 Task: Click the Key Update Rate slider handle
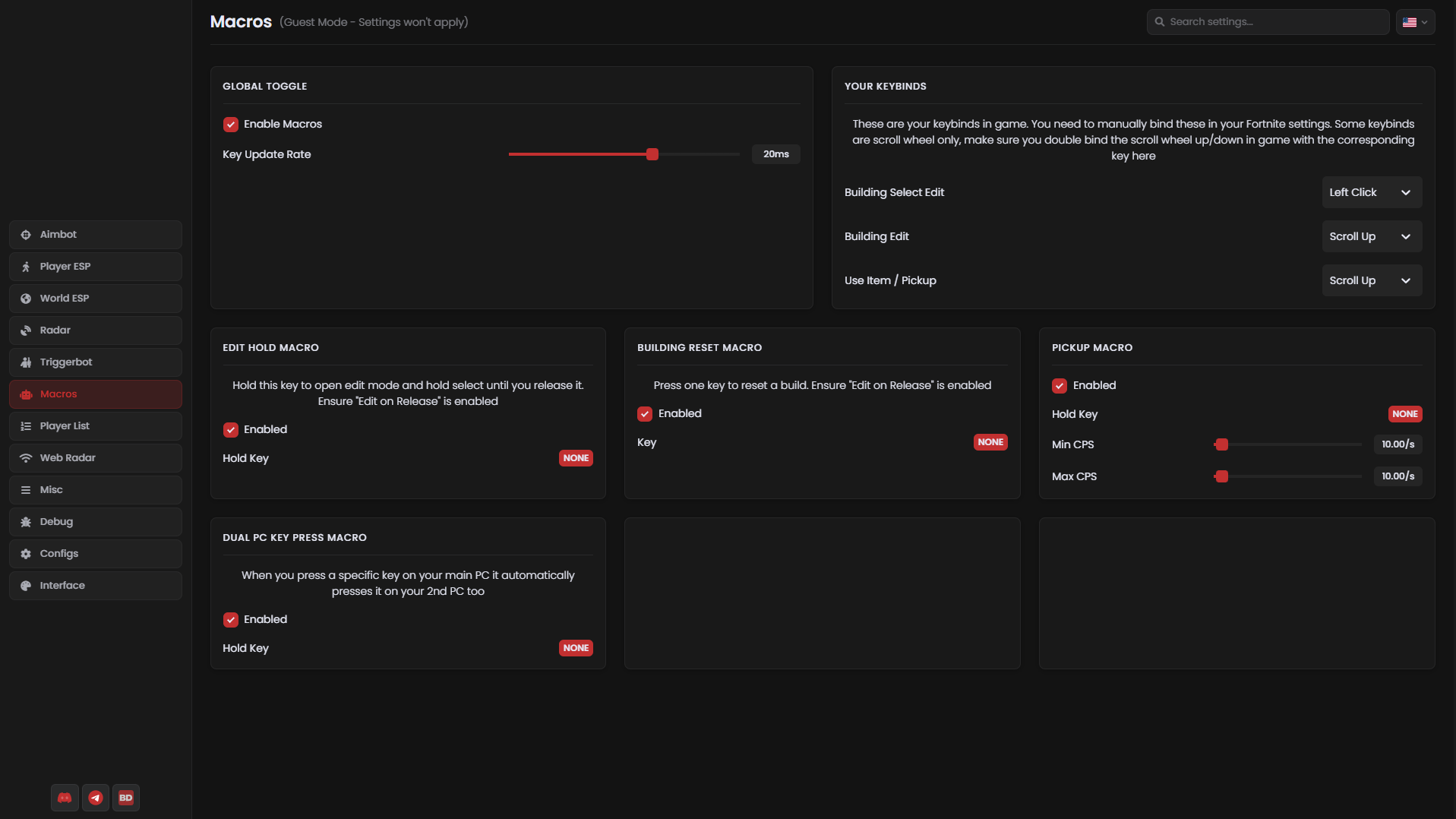[652, 154]
